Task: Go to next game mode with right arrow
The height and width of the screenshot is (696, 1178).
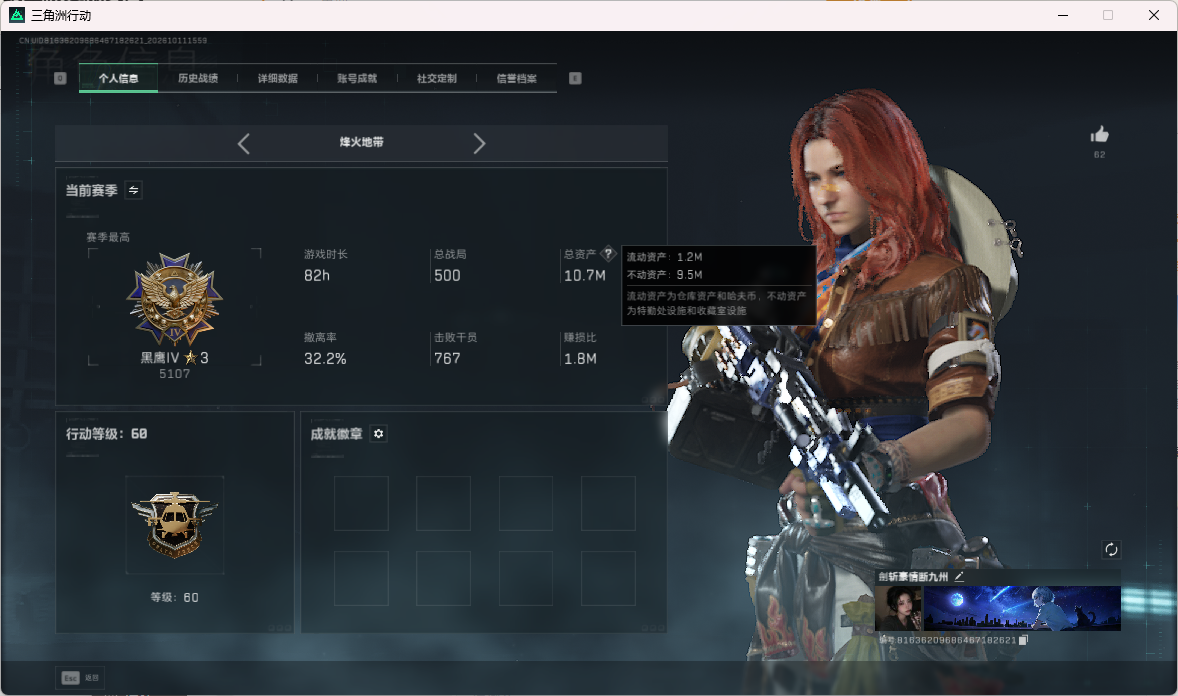Action: [x=479, y=144]
